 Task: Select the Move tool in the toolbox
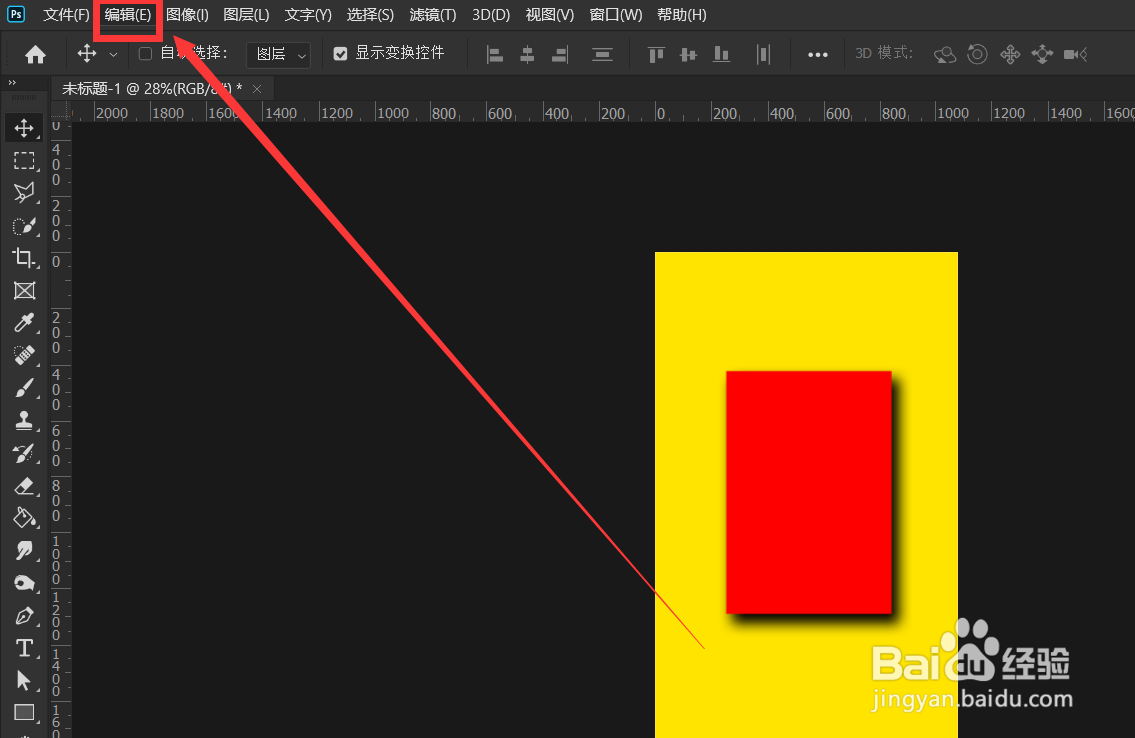point(24,128)
